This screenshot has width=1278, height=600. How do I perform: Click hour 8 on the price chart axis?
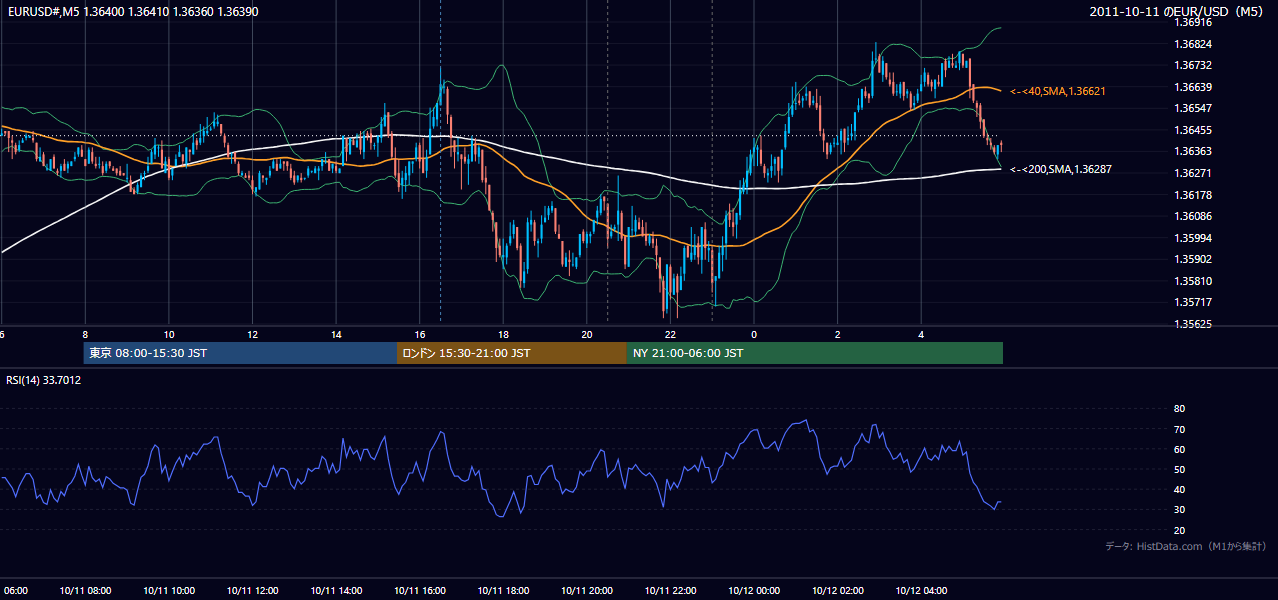pyautogui.click(x=85, y=335)
